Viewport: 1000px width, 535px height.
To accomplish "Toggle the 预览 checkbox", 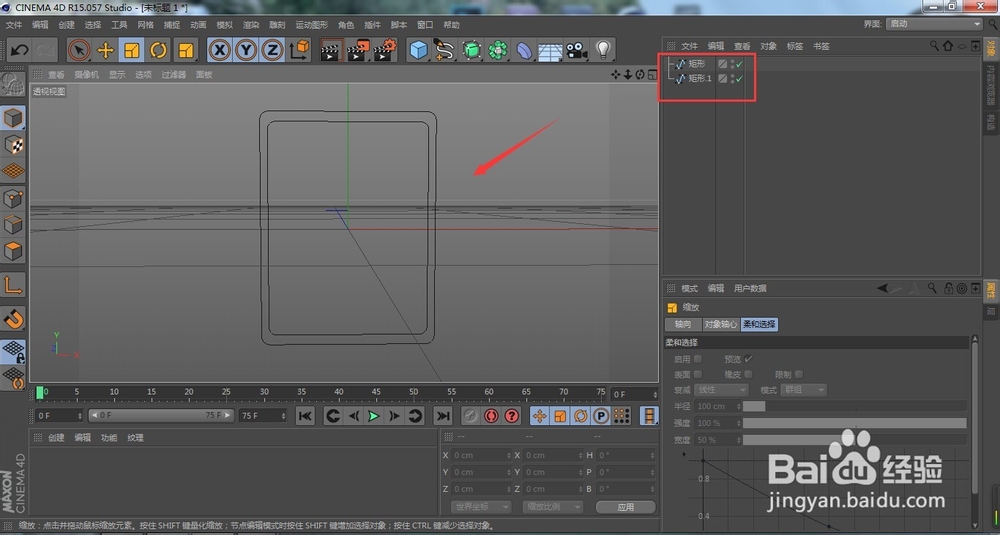I will point(748,359).
